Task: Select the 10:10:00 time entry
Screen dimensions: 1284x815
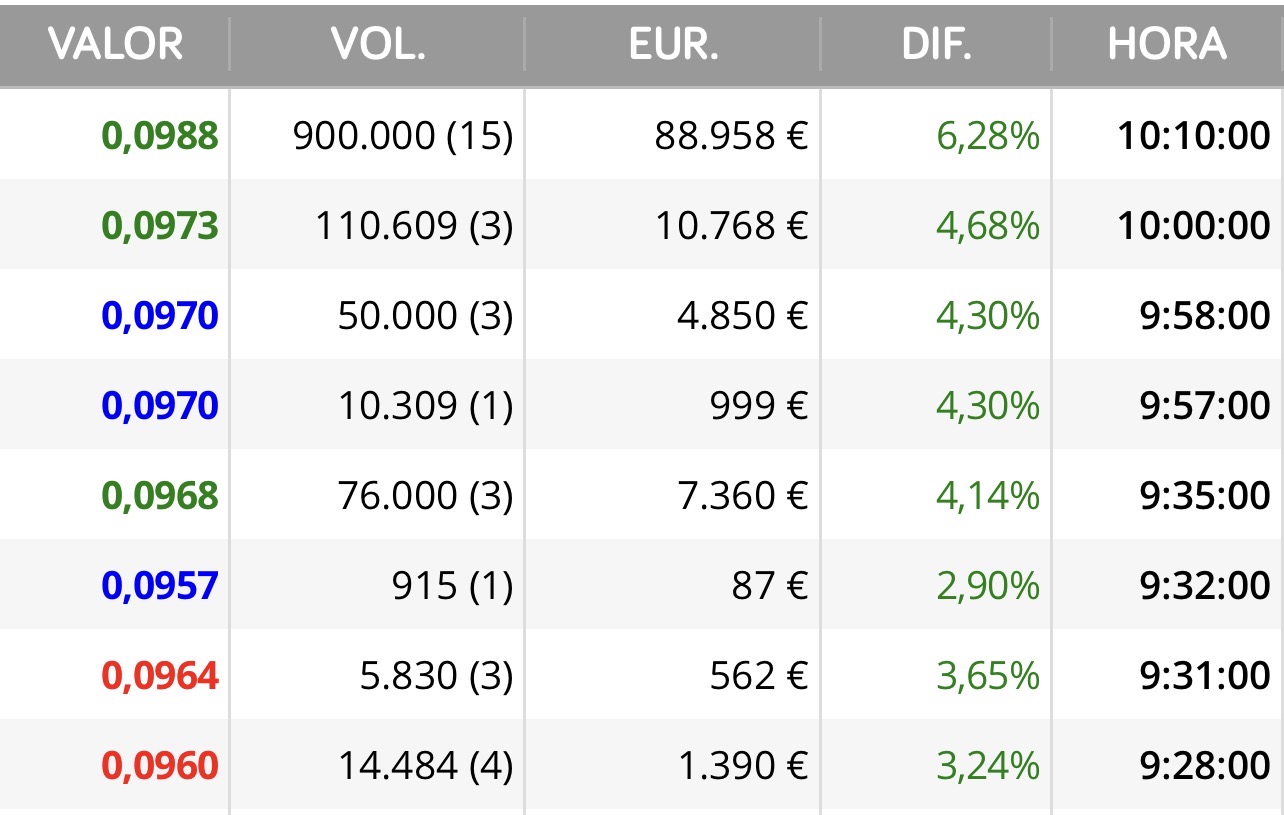Action: [1194, 136]
